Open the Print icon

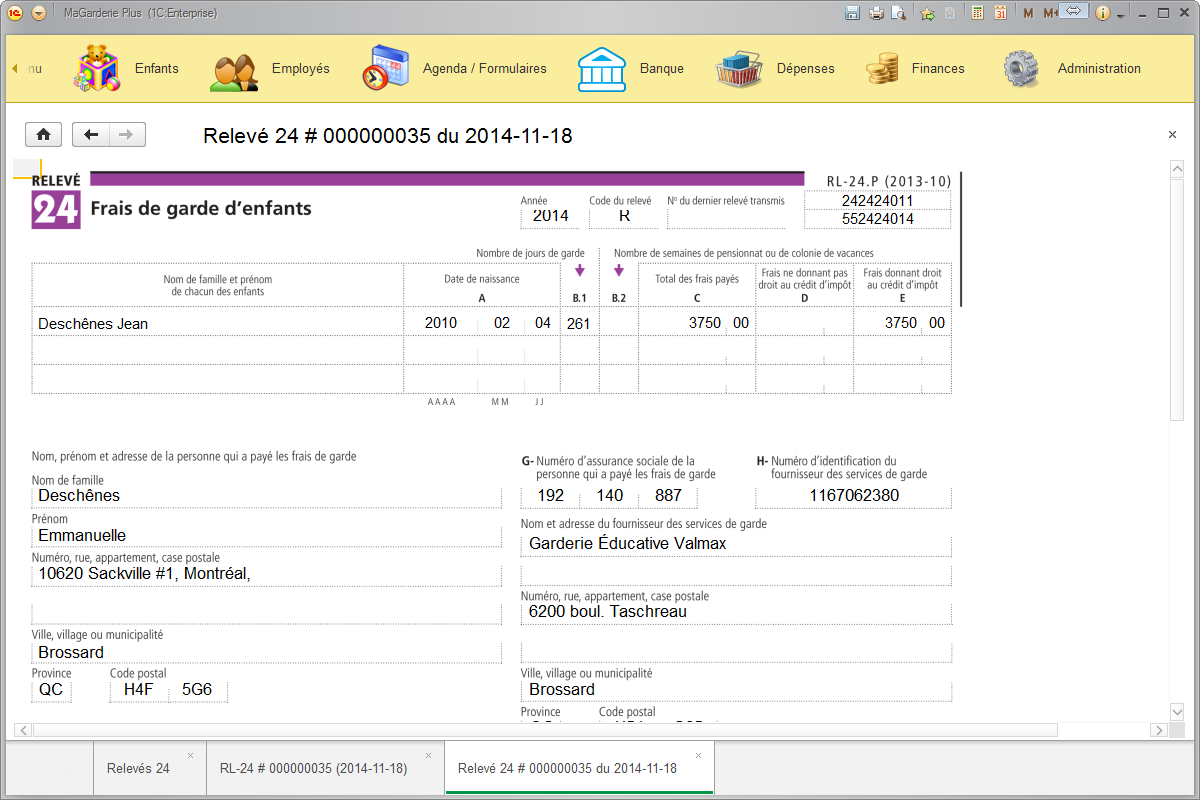click(x=876, y=10)
